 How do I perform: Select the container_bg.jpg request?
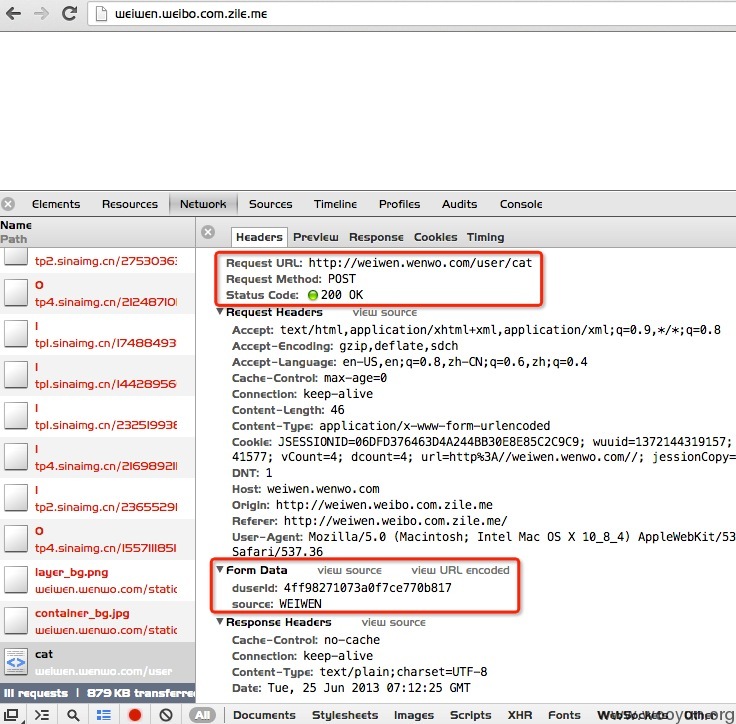point(98,621)
